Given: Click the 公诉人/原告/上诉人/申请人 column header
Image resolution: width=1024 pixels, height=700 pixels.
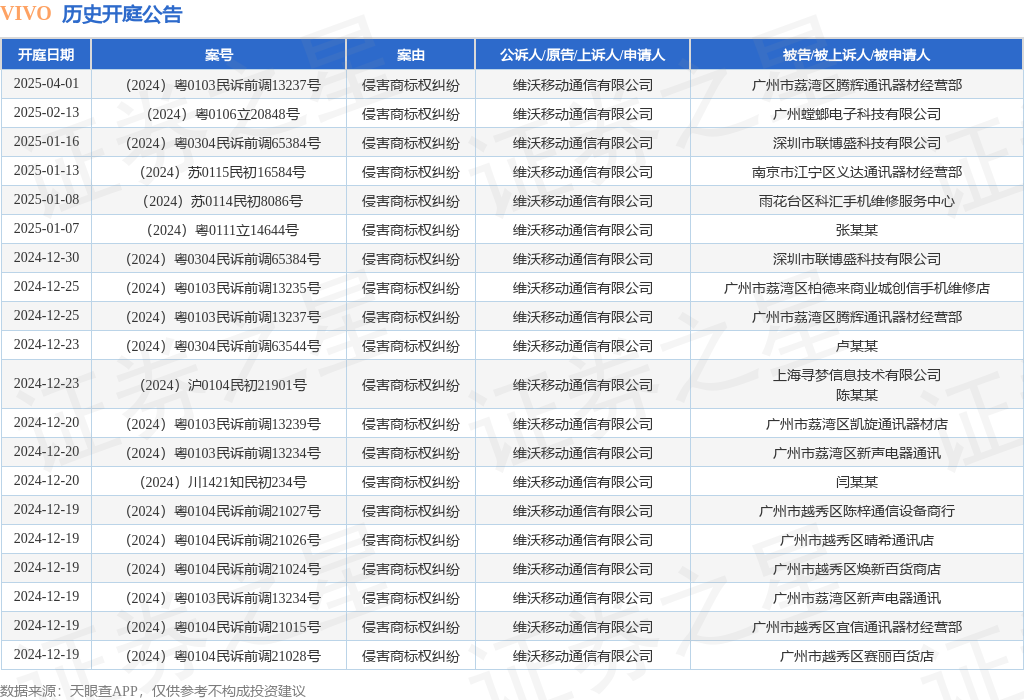Looking at the screenshot, I should [583, 55].
